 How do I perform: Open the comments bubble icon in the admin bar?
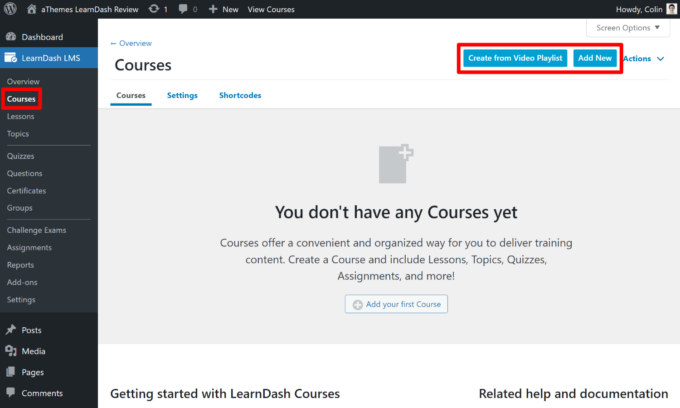point(183,9)
